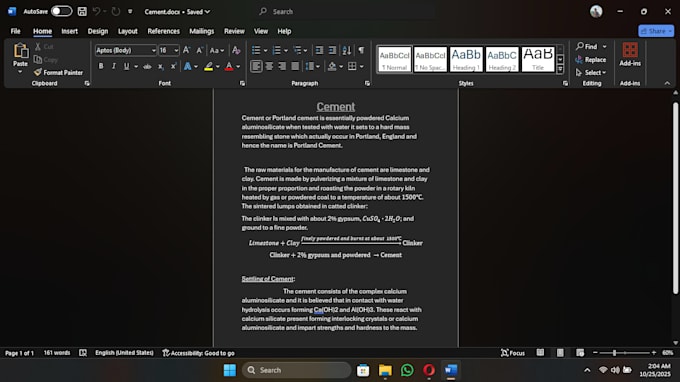Screen dimensions: 680x382
Task: Toggle Print Layout view button
Action: [x=560, y=353]
